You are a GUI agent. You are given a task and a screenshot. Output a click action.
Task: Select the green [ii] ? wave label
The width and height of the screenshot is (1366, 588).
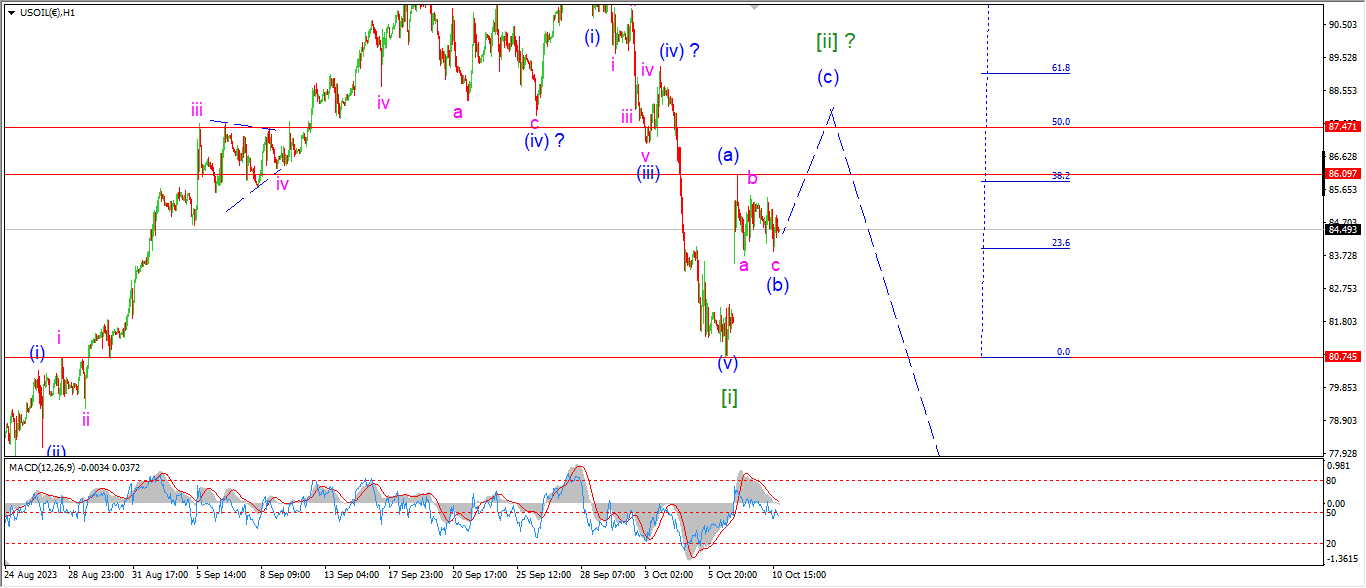(x=836, y=41)
